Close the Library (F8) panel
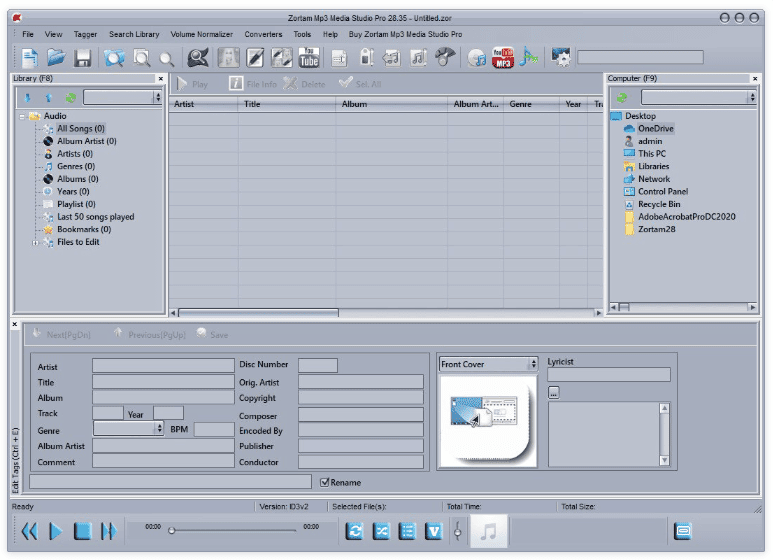 161,79
